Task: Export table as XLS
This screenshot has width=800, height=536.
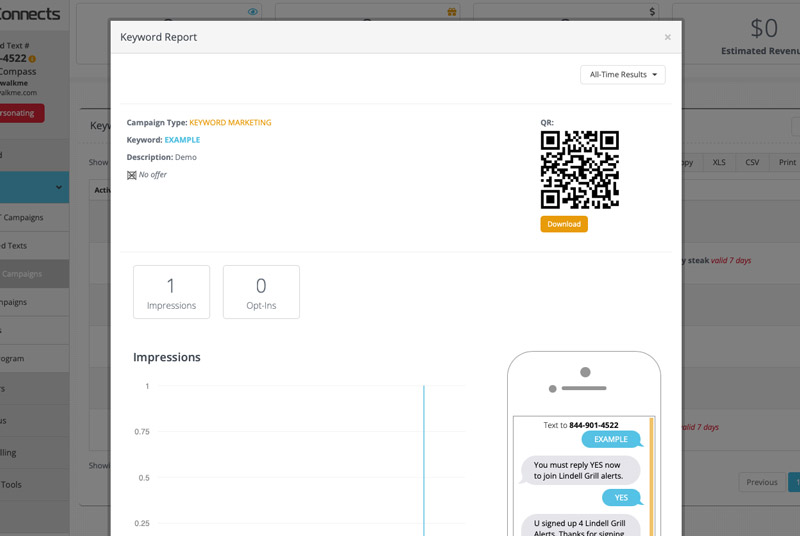Action: pyautogui.click(x=719, y=162)
